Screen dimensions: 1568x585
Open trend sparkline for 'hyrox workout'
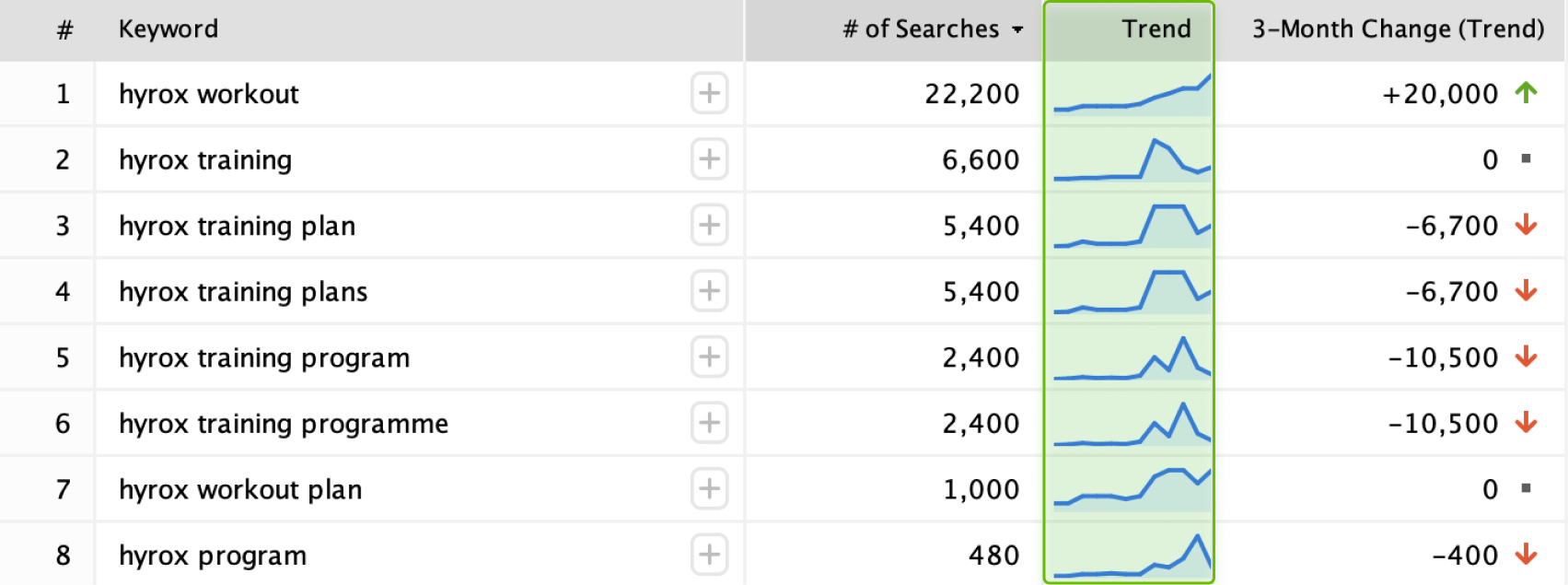1132,93
